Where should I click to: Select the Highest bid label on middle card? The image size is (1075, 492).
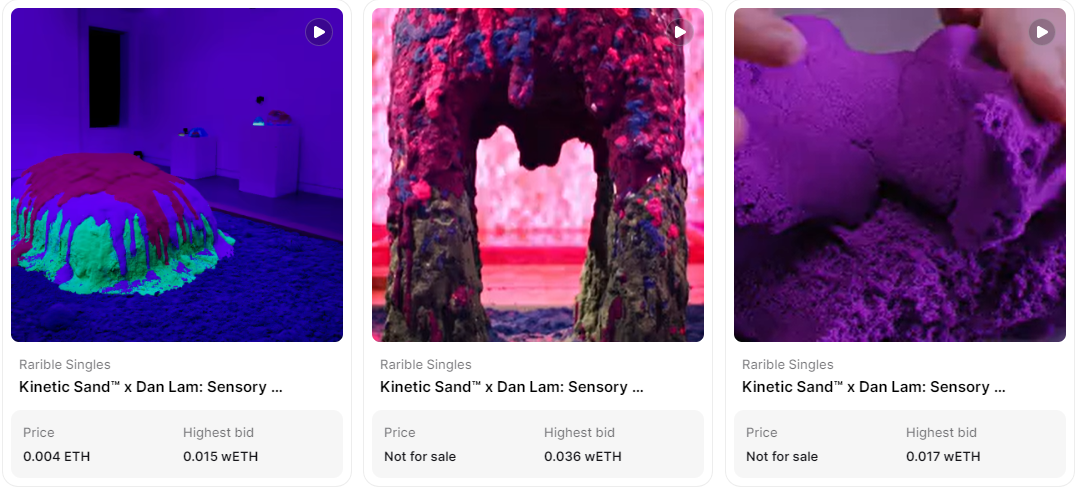pos(579,432)
